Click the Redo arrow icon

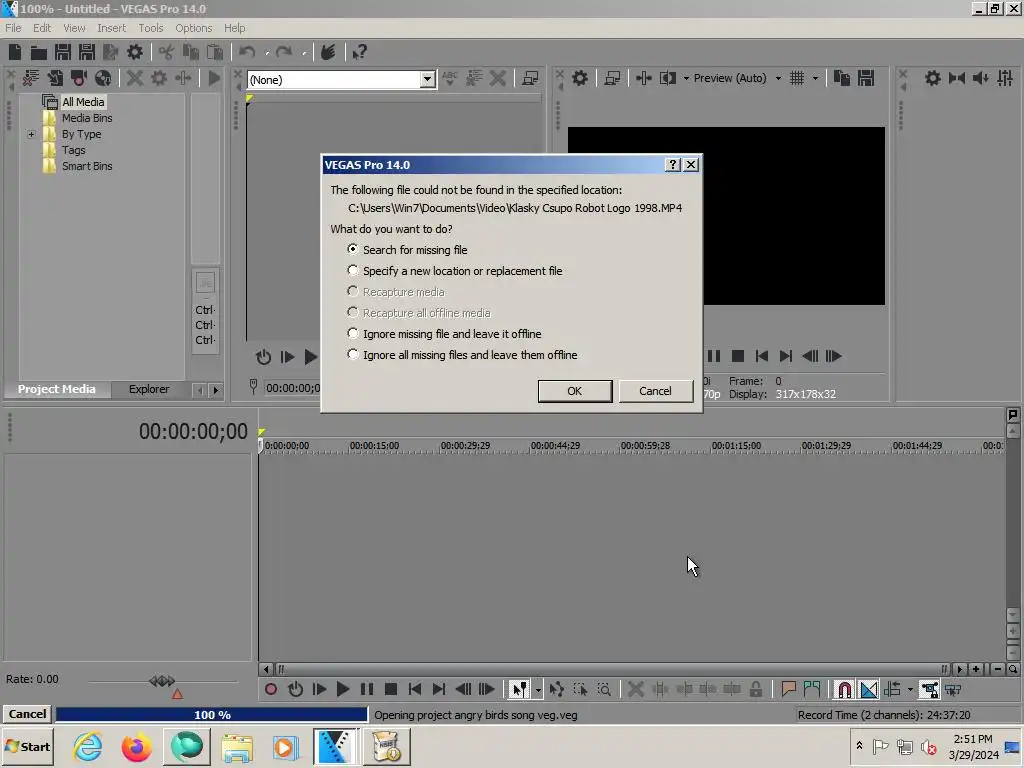(x=283, y=52)
